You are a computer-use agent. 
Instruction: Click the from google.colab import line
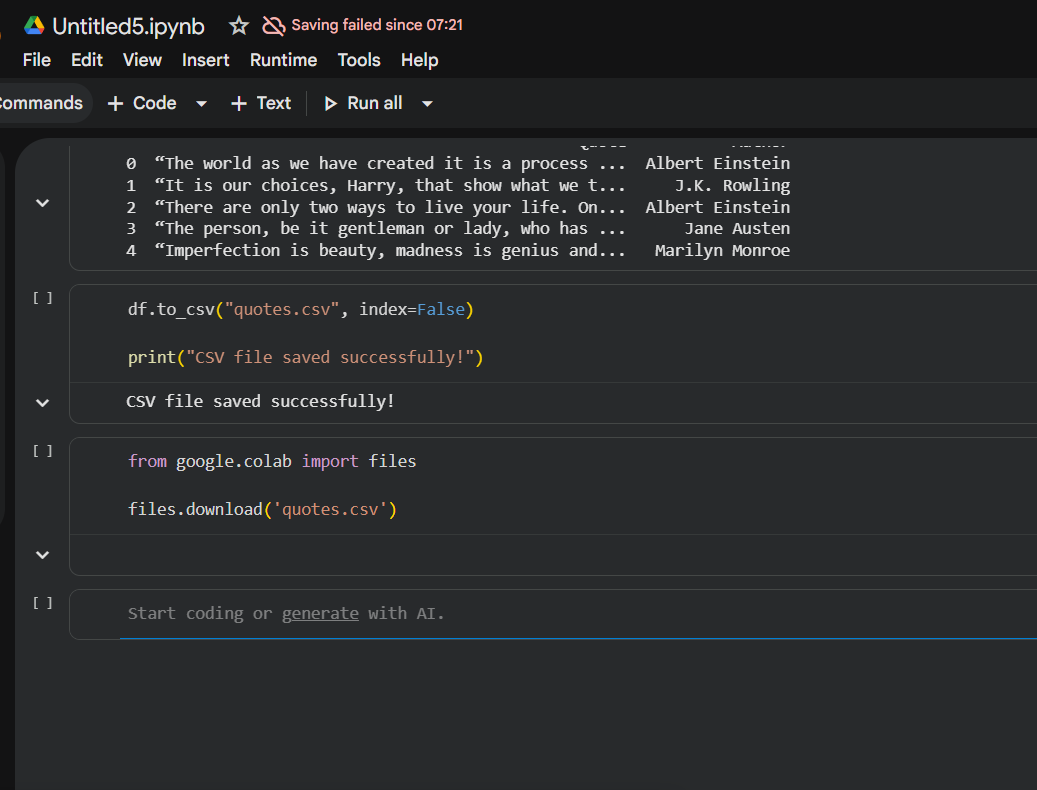[272, 461]
